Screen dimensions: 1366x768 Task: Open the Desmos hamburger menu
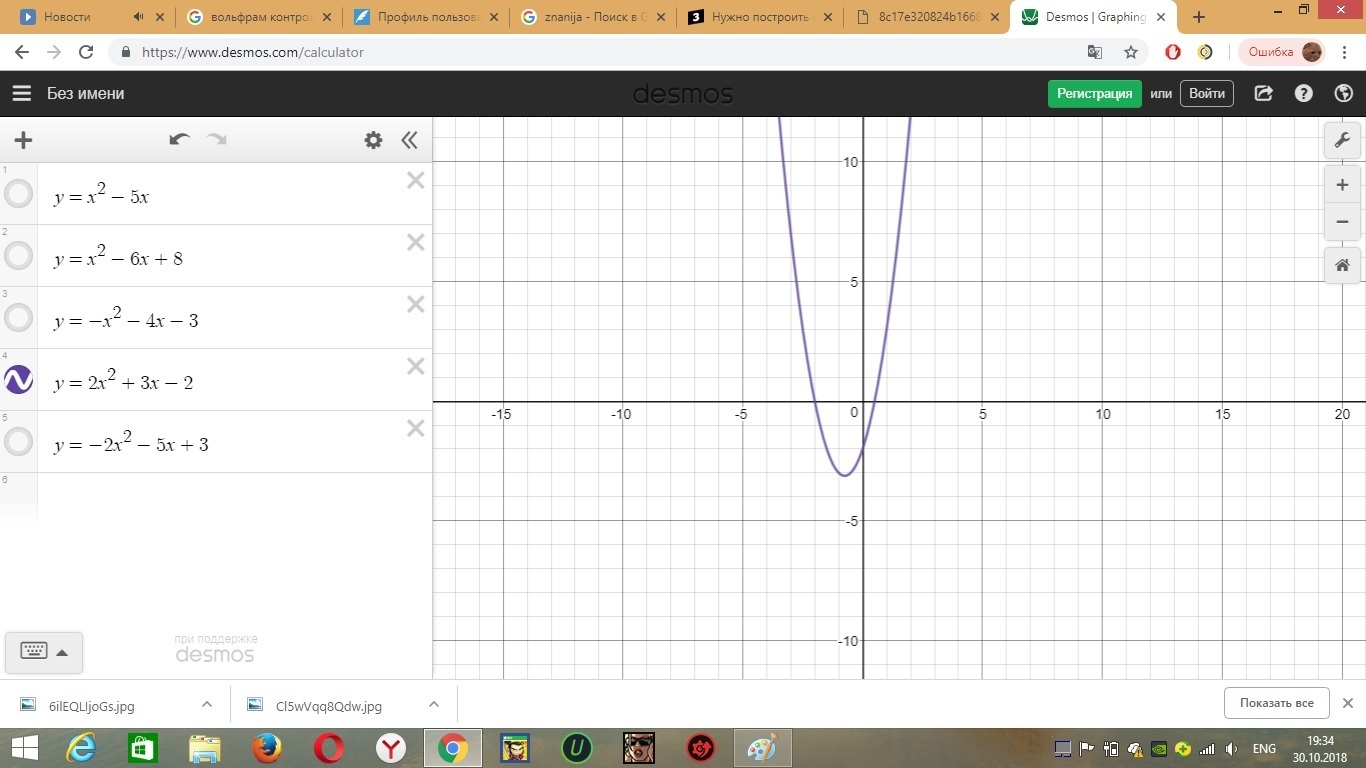21,93
